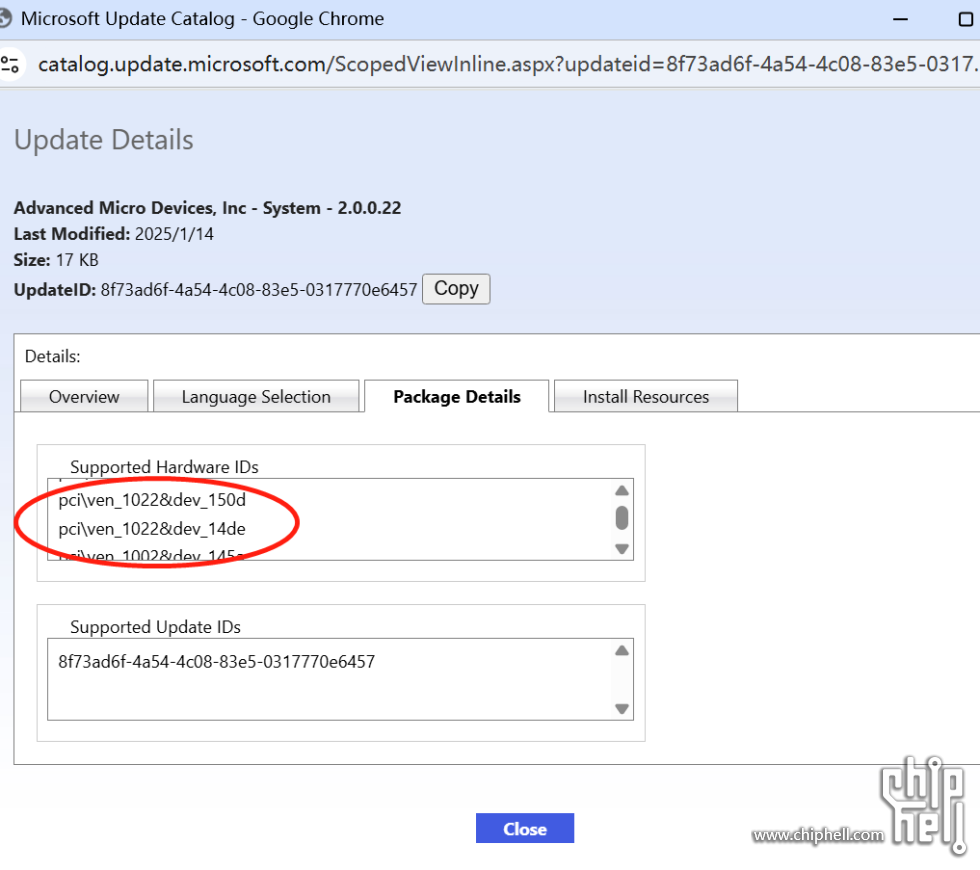This screenshot has width=980, height=870.
Task: Click the Last Modified date 2025/1/14
Action: tap(174, 234)
